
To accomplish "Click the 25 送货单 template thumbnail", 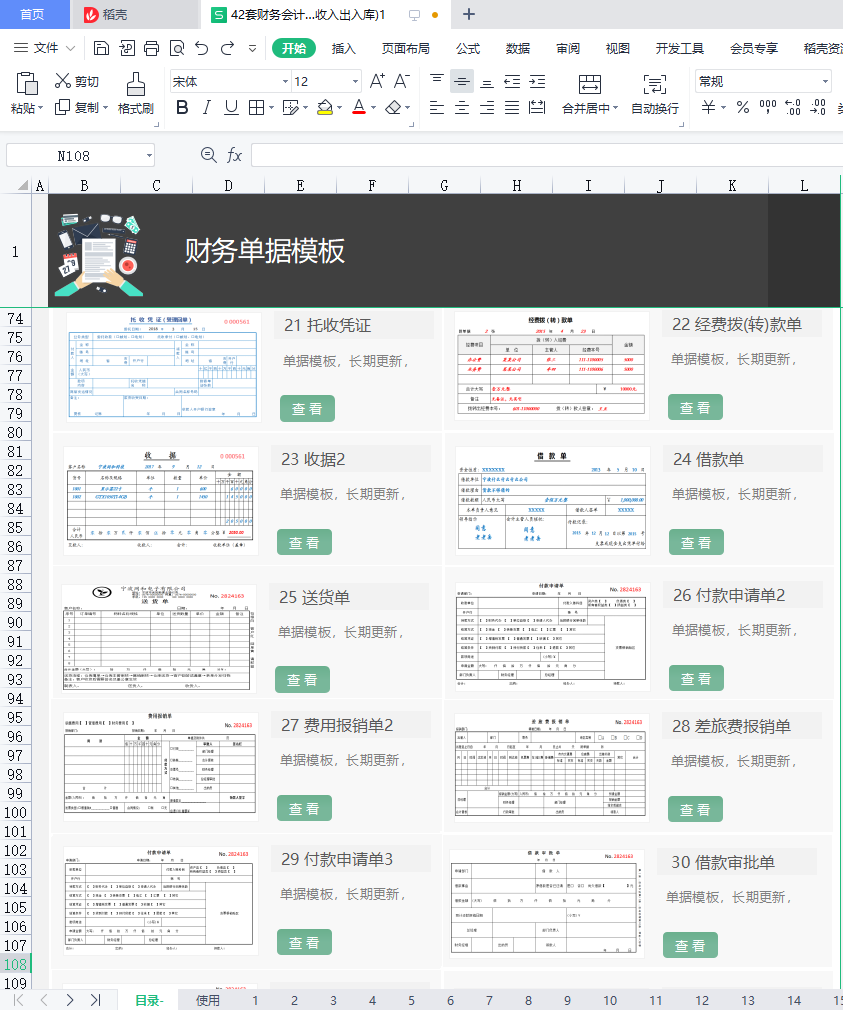I will [157, 637].
